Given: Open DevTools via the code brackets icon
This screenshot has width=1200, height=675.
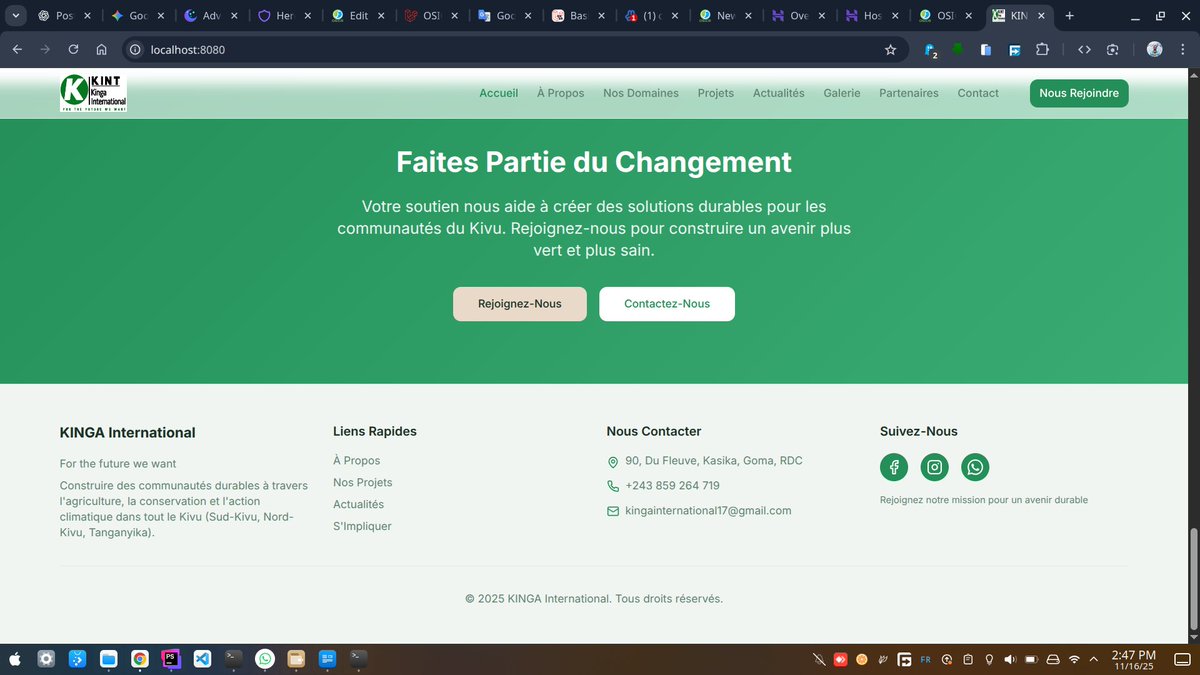Looking at the screenshot, I should point(1083,49).
